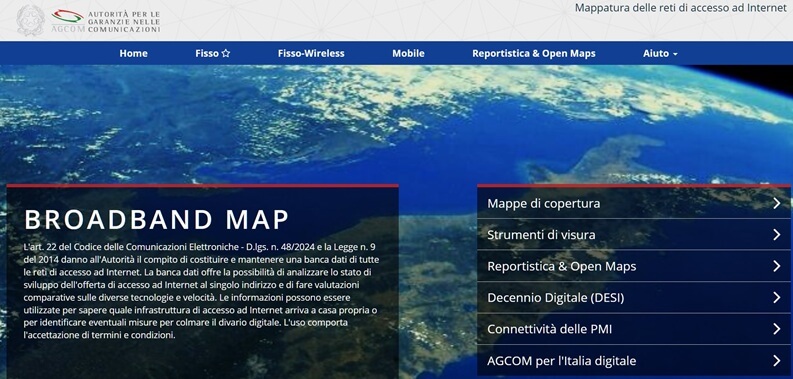The width and height of the screenshot is (793, 379).
Task: Click the BROADBAND MAP heading
Action: click(x=156, y=219)
